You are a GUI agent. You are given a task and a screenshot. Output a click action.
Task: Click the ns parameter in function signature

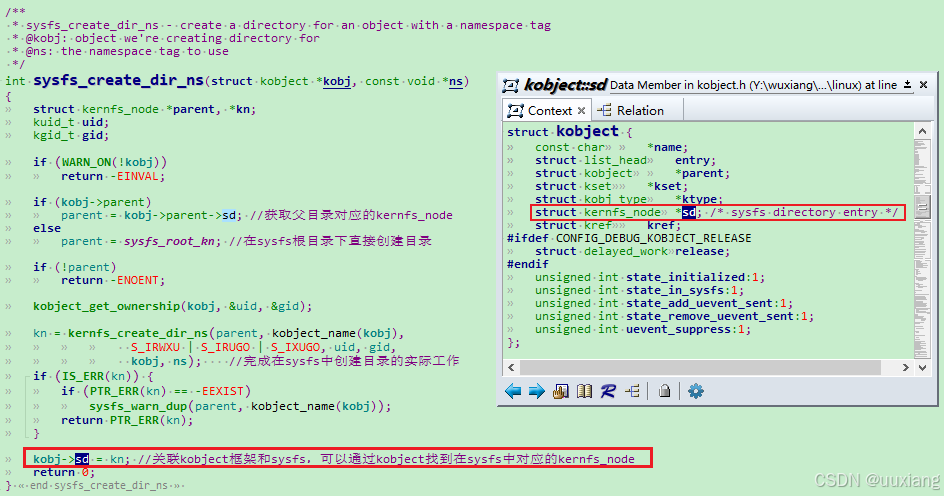(x=456, y=81)
